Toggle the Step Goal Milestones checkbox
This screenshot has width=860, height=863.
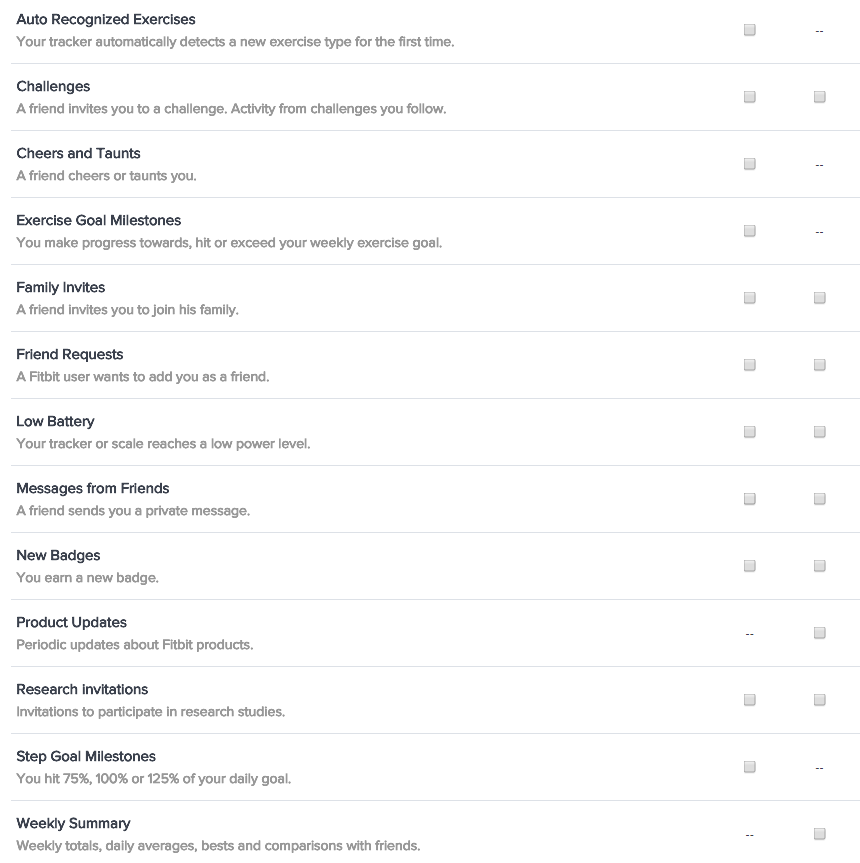pyautogui.click(x=750, y=767)
